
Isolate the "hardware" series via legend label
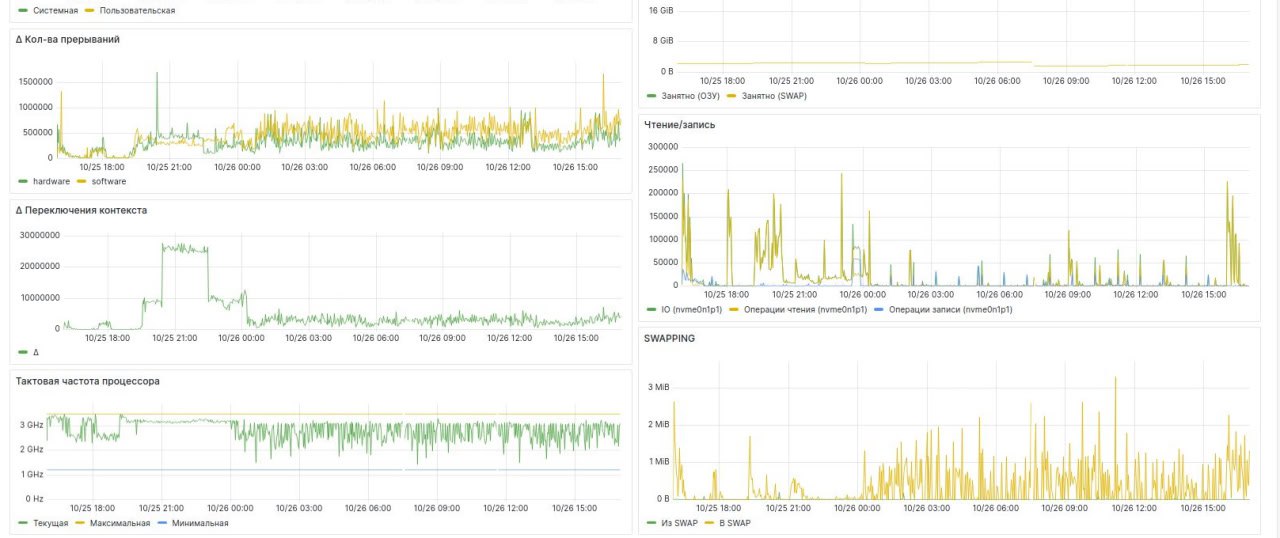click(x=51, y=181)
